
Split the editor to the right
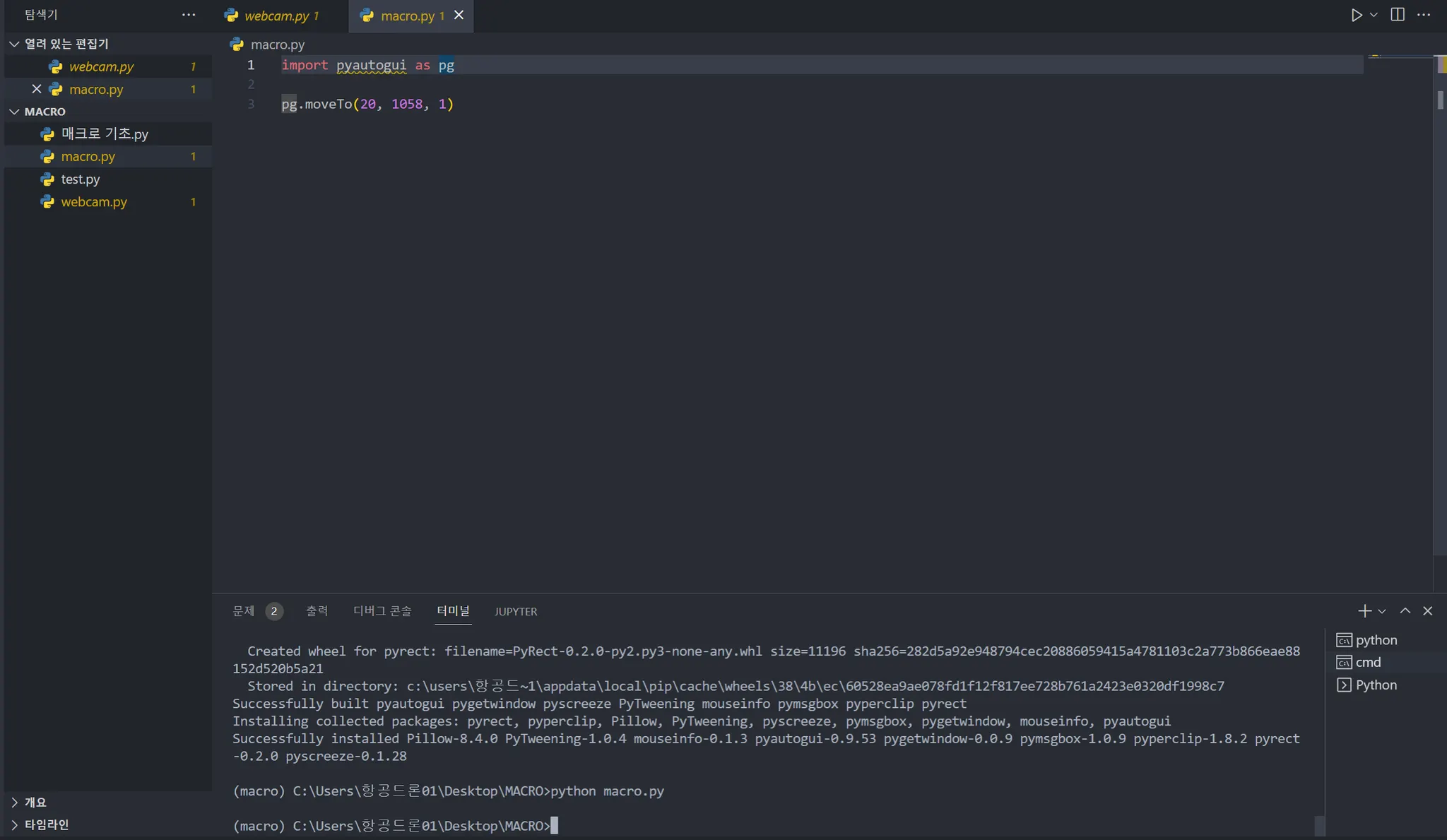[x=1398, y=15]
